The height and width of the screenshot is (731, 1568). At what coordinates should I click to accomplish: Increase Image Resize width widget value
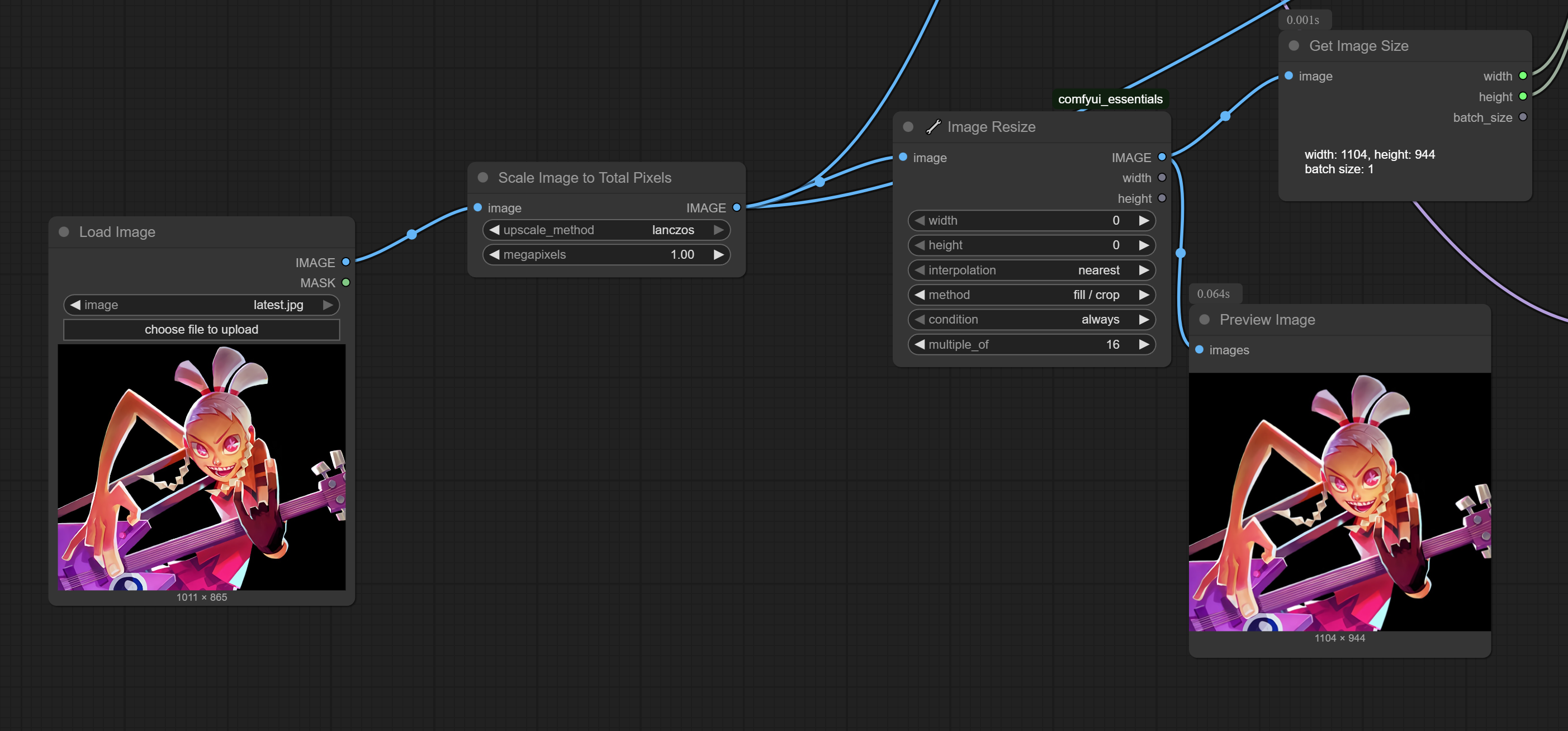point(1144,220)
